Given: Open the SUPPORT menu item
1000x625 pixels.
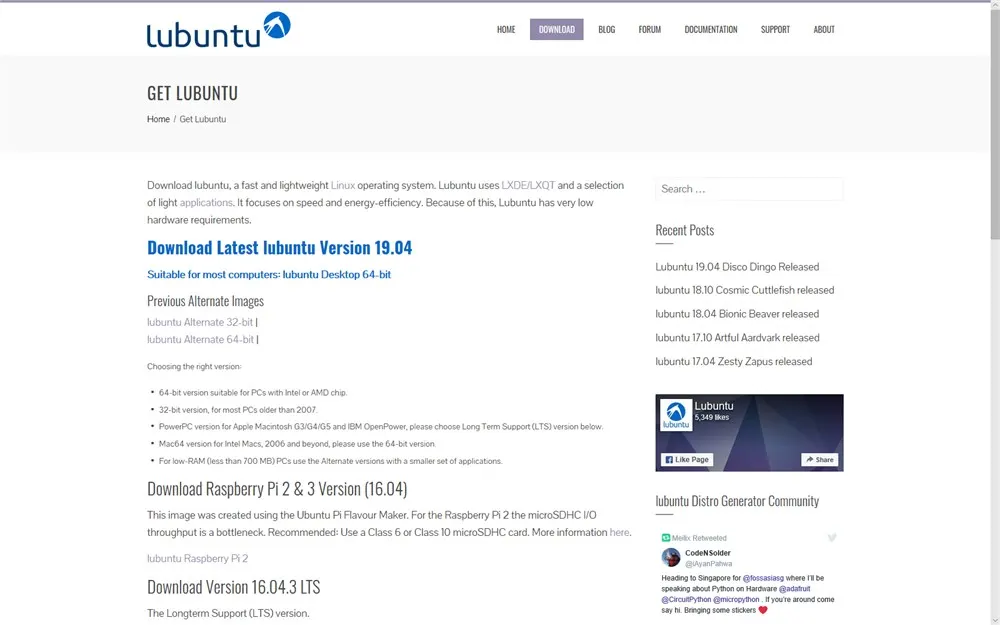Looking at the screenshot, I should (775, 29).
